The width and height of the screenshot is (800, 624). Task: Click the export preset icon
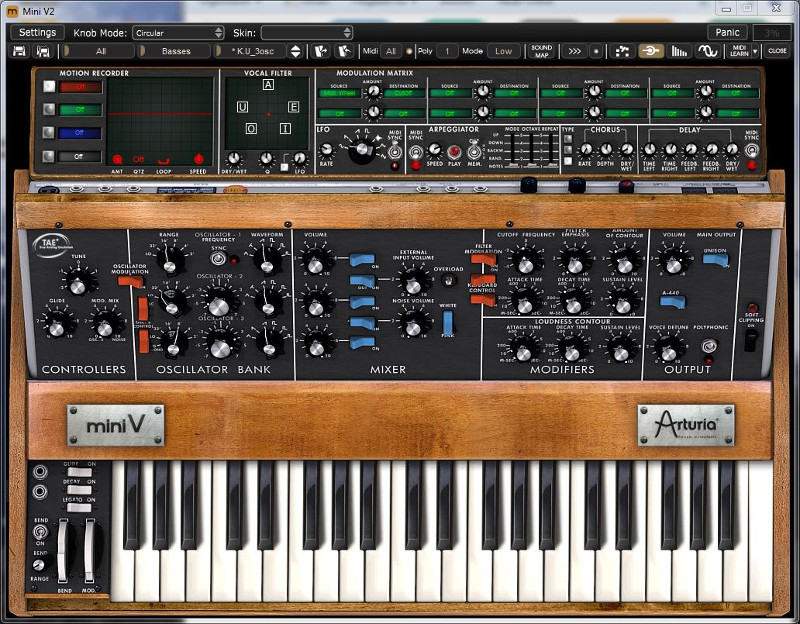(344, 51)
